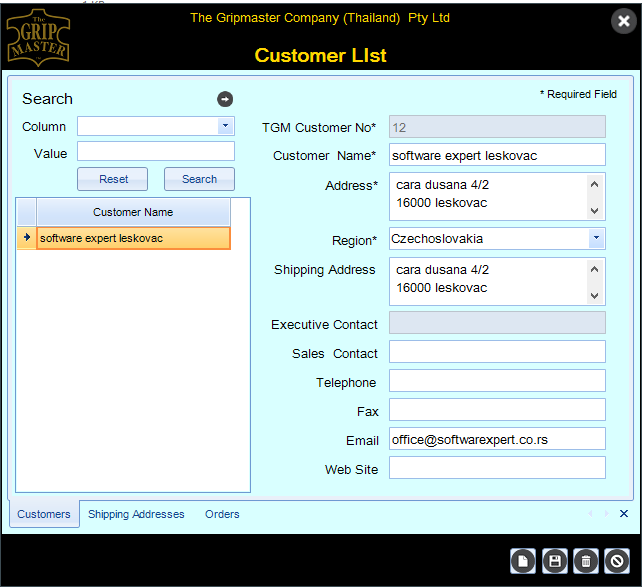Click the Gripmaster logo
The width and height of the screenshot is (643, 588).
[x=38, y=38]
